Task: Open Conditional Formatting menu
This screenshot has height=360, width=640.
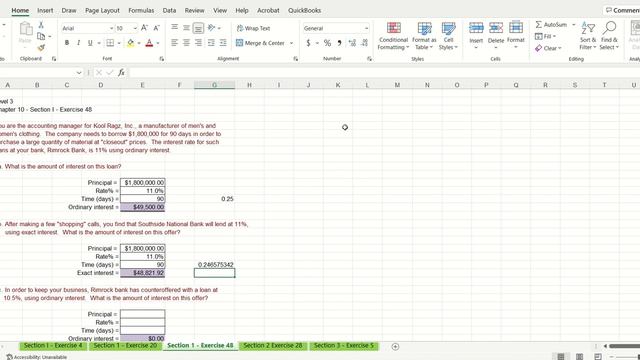Action: tap(393, 36)
